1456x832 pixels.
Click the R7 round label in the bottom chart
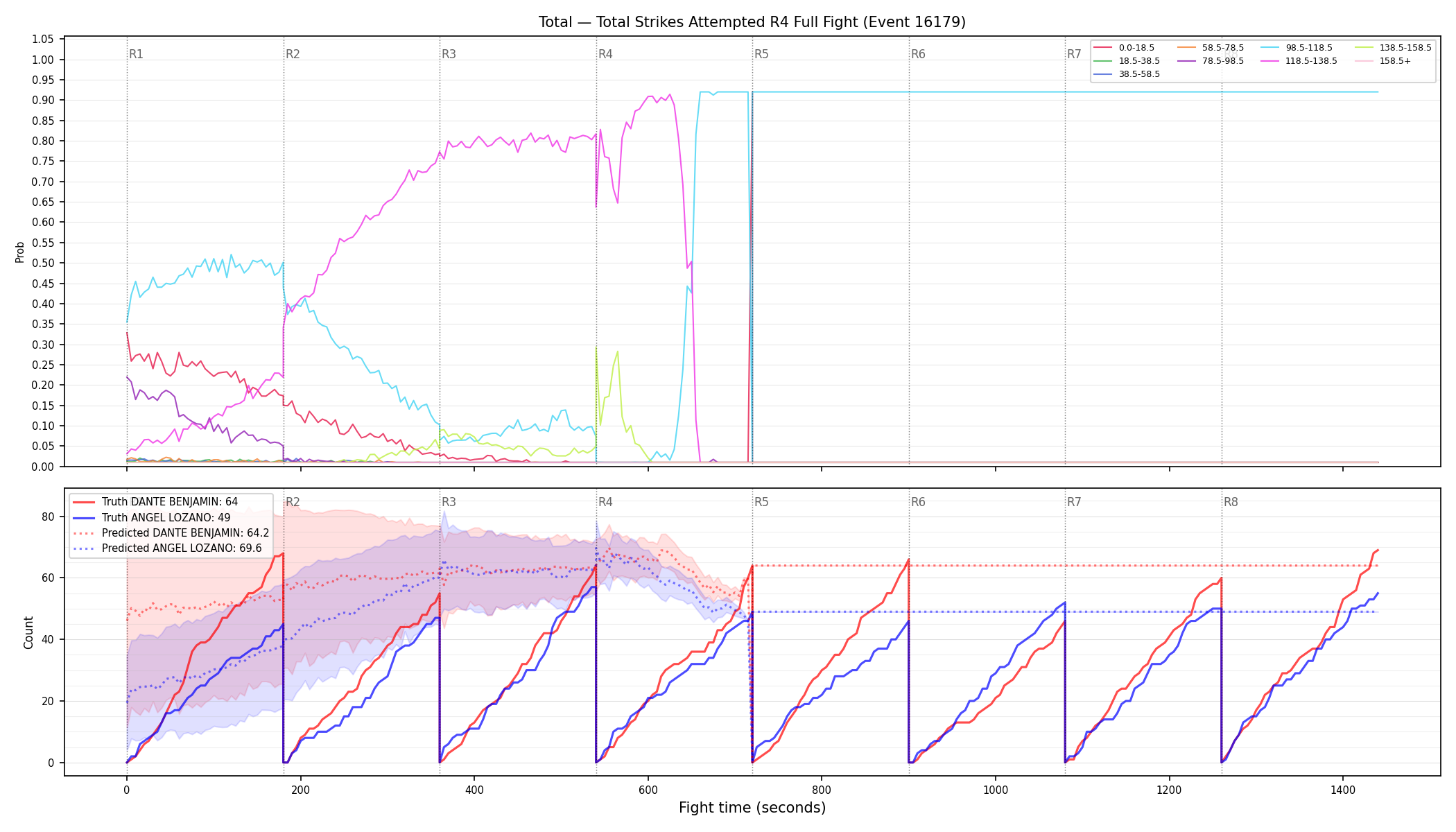coord(1074,502)
